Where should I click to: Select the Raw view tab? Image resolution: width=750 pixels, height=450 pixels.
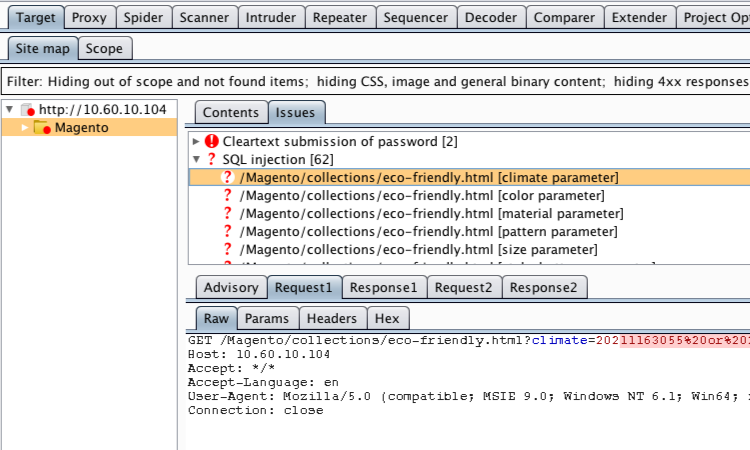click(x=216, y=318)
